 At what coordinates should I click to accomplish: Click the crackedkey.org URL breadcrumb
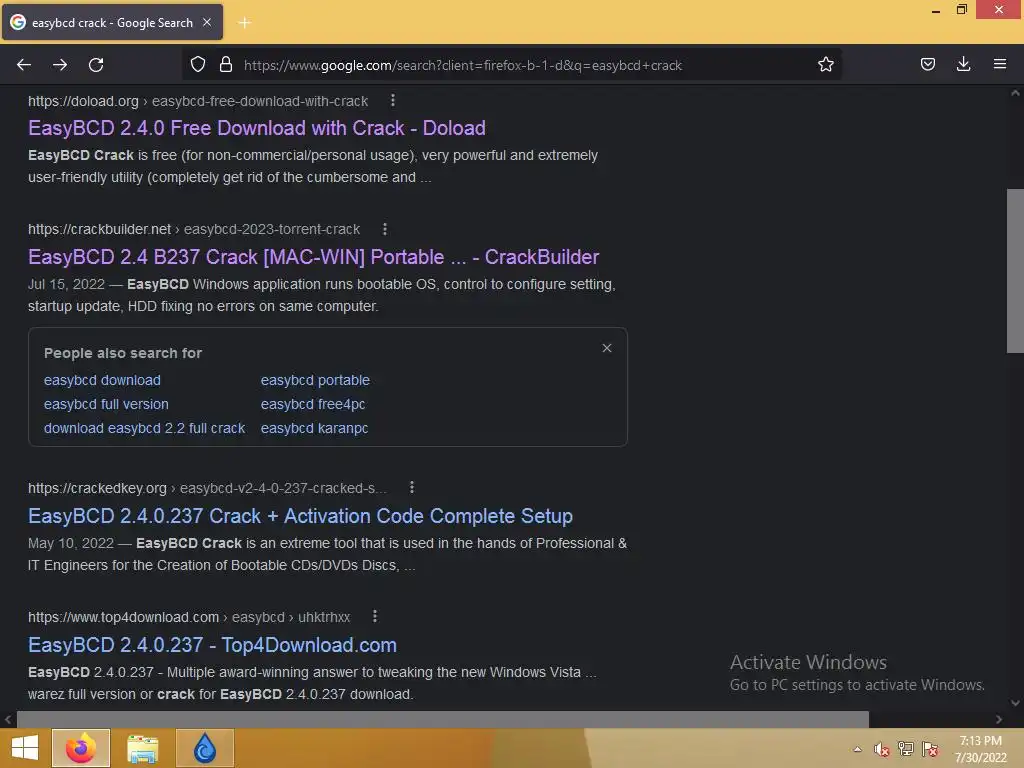(x=207, y=488)
